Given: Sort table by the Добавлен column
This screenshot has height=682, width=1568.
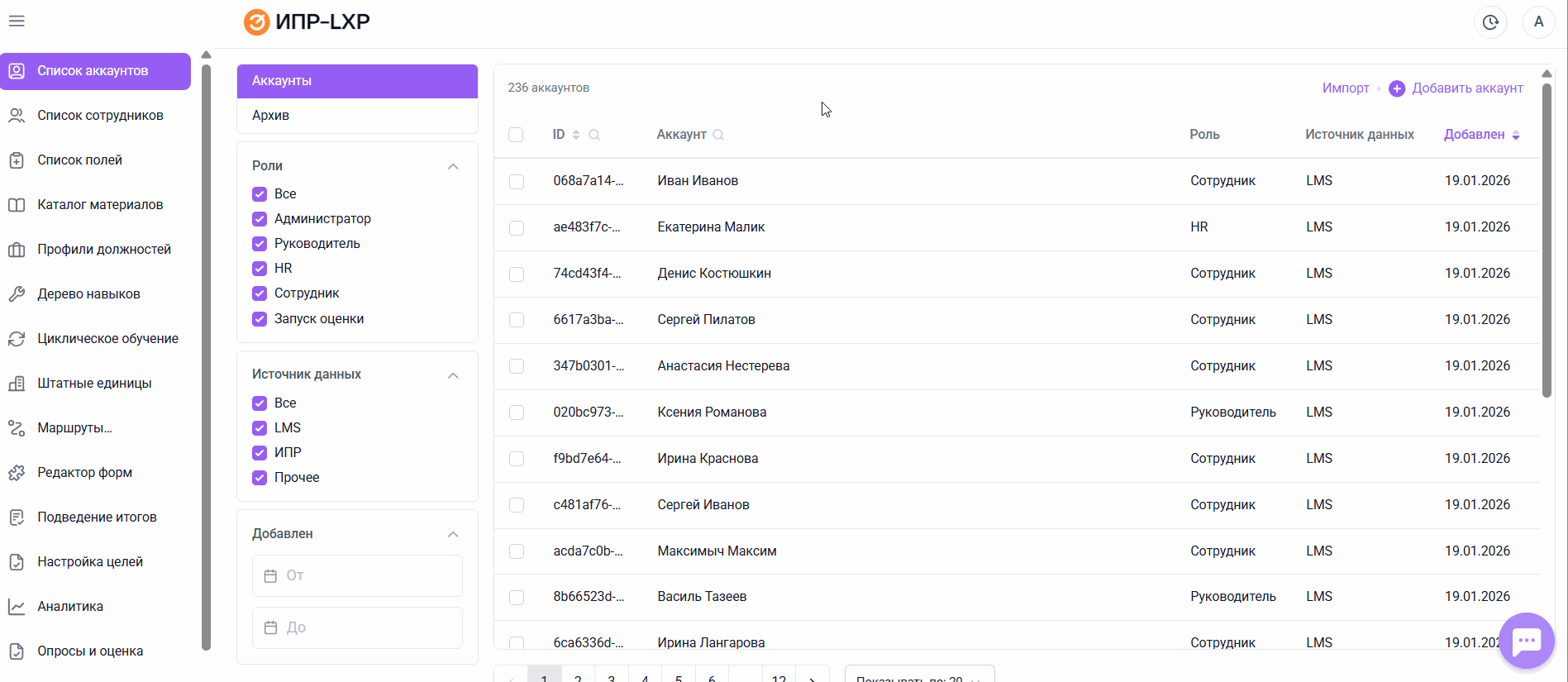Looking at the screenshot, I should [x=1481, y=135].
